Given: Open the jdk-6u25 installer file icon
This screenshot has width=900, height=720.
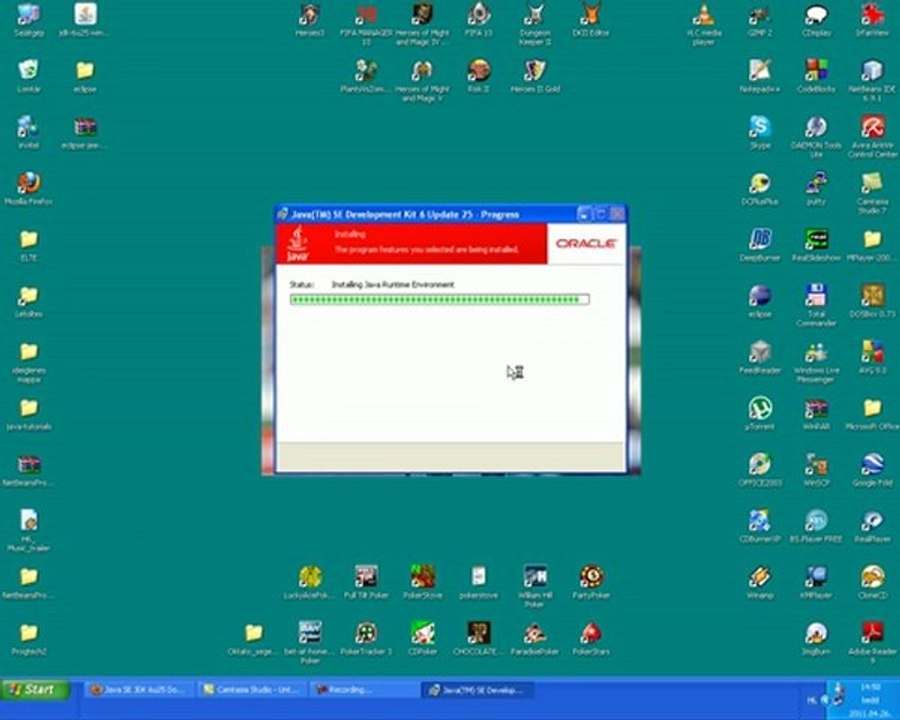Looking at the screenshot, I should (84, 21).
